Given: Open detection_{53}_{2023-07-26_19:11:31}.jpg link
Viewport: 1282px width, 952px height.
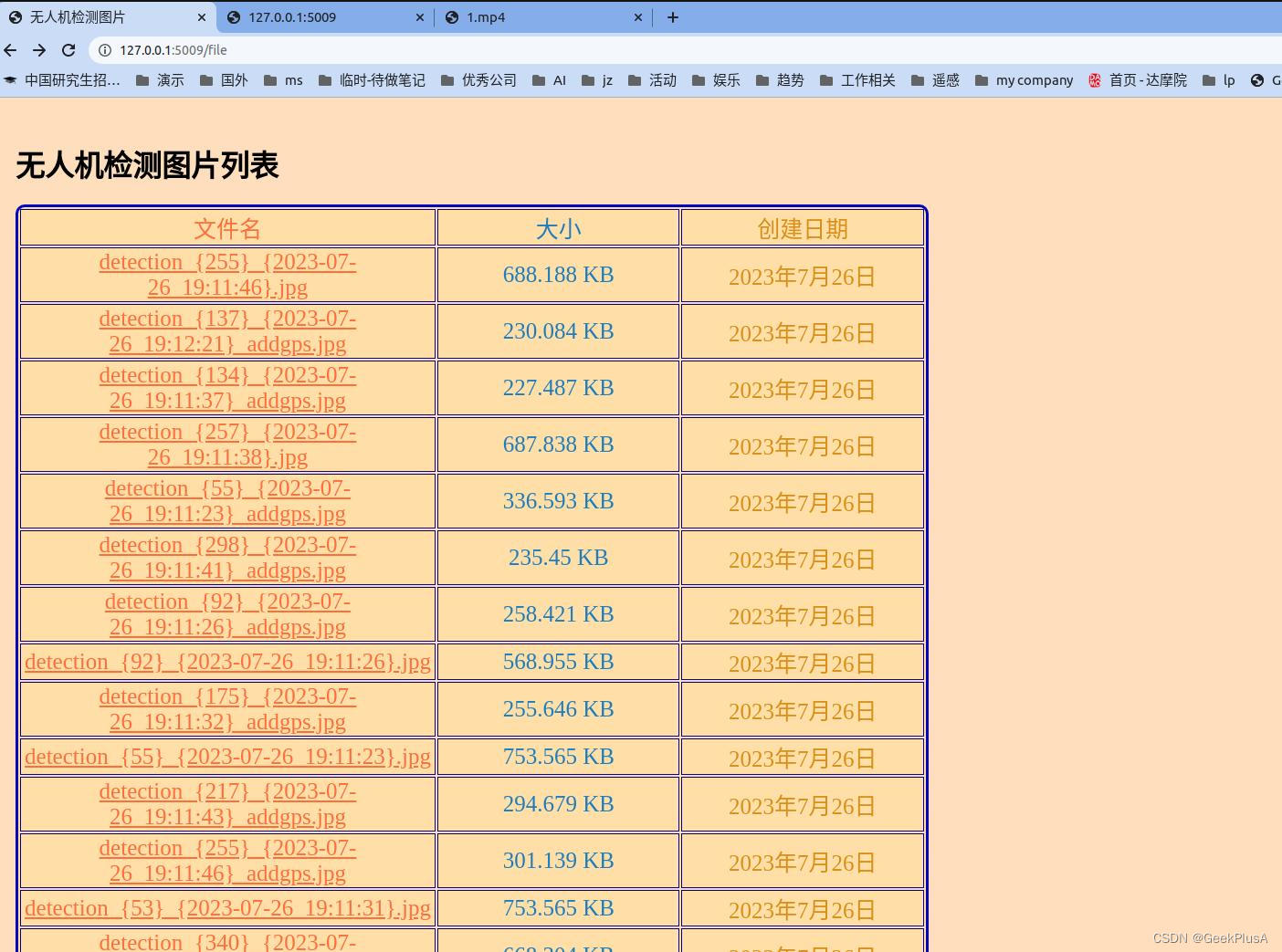Looking at the screenshot, I should (227, 908).
